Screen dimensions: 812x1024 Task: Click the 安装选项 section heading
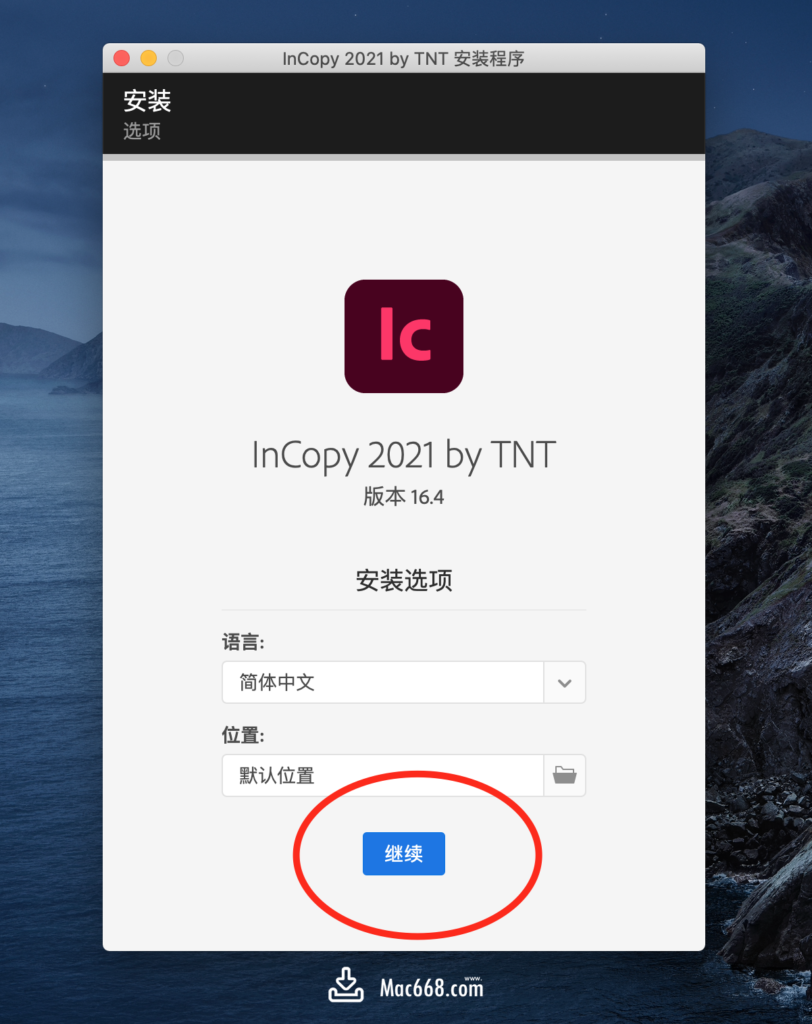coord(404,580)
